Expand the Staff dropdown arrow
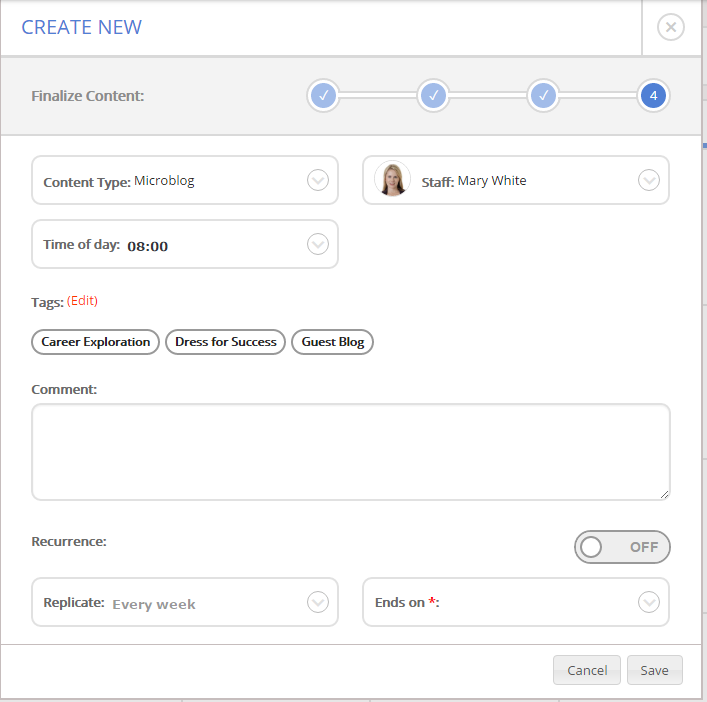 [x=648, y=181]
